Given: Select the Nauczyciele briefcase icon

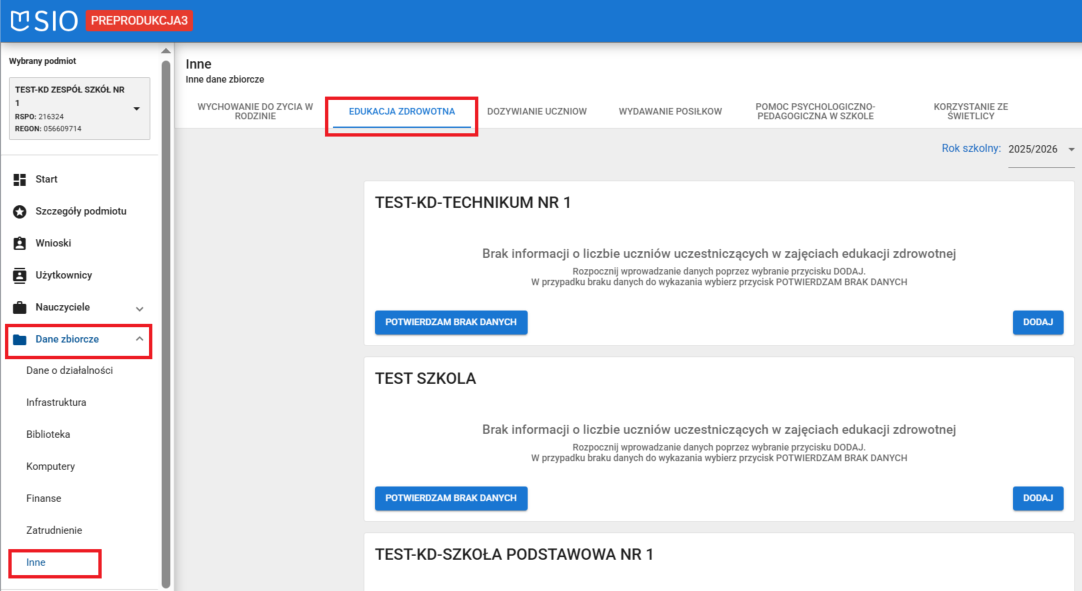Looking at the screenshot, I should tap(17, 307).
